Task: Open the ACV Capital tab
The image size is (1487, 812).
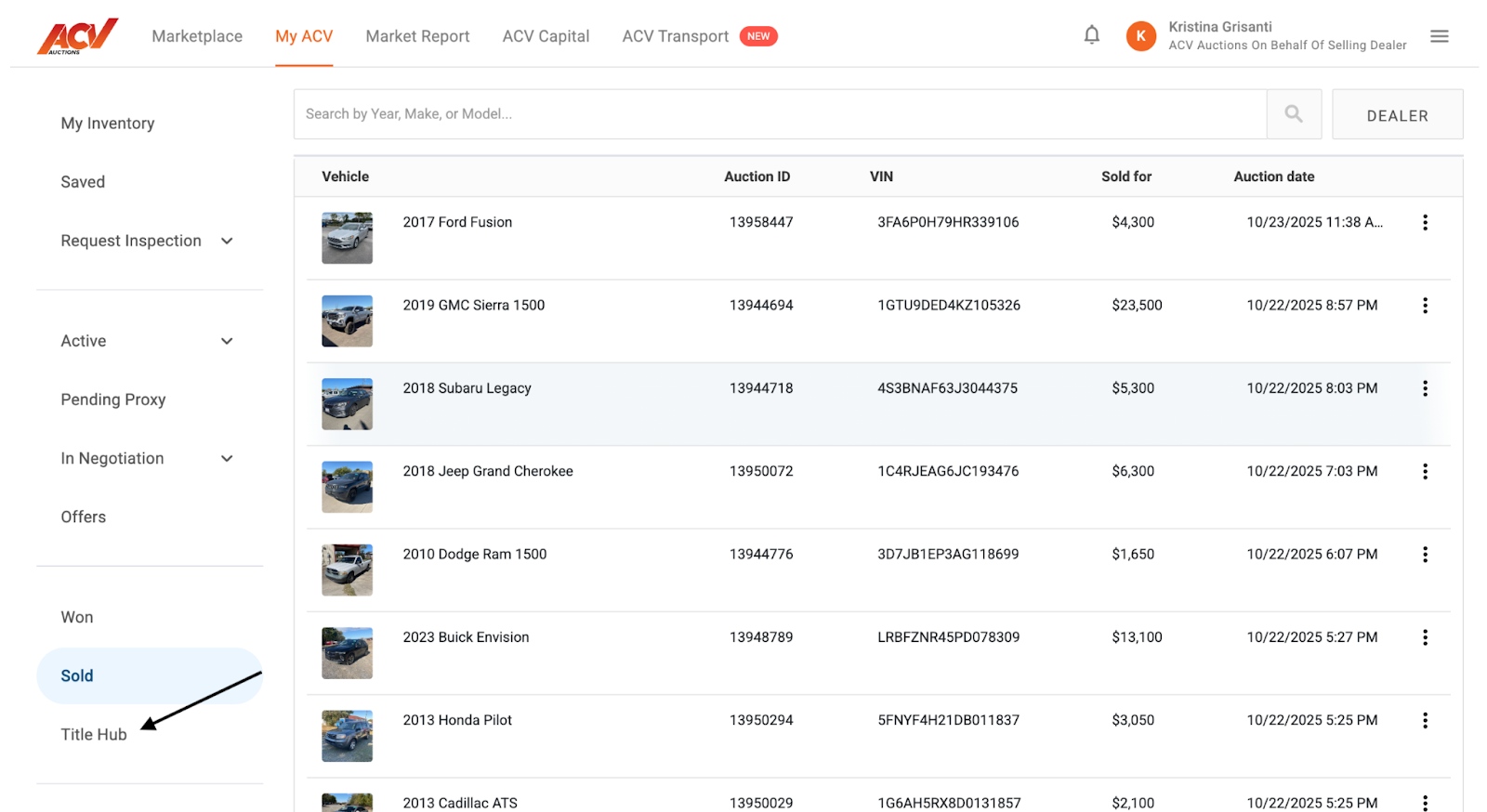Action: [x=546, y=36]
